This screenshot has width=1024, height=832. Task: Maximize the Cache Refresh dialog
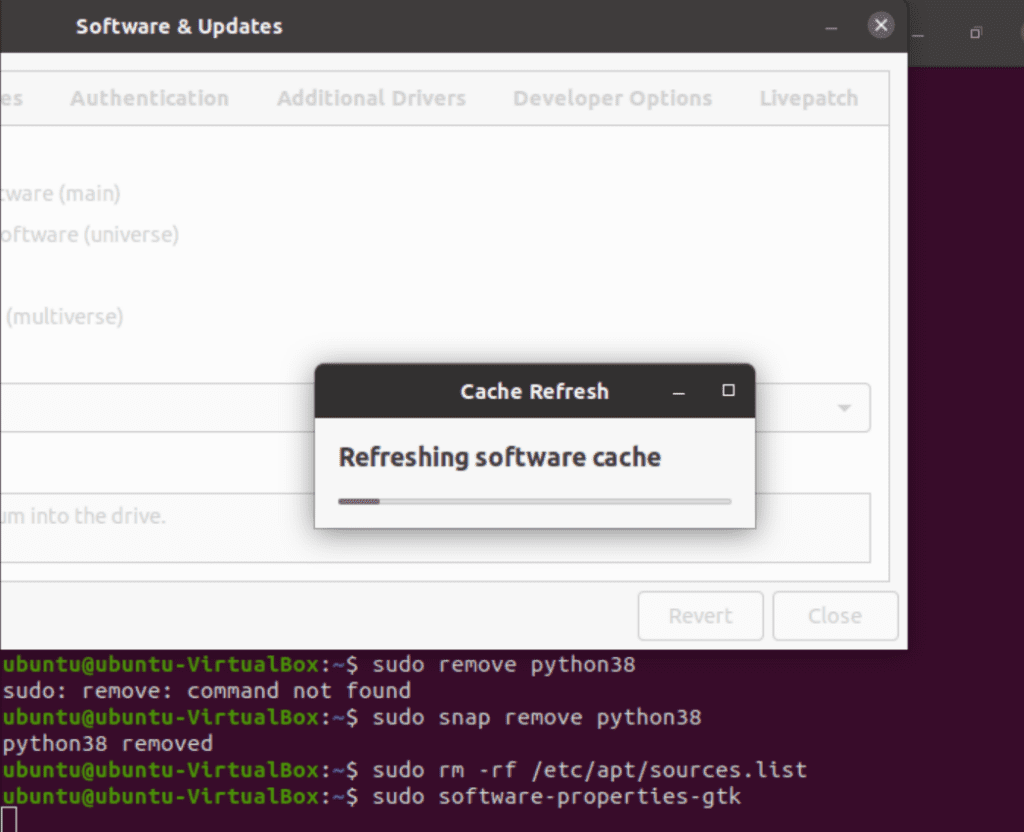[728, 391]
